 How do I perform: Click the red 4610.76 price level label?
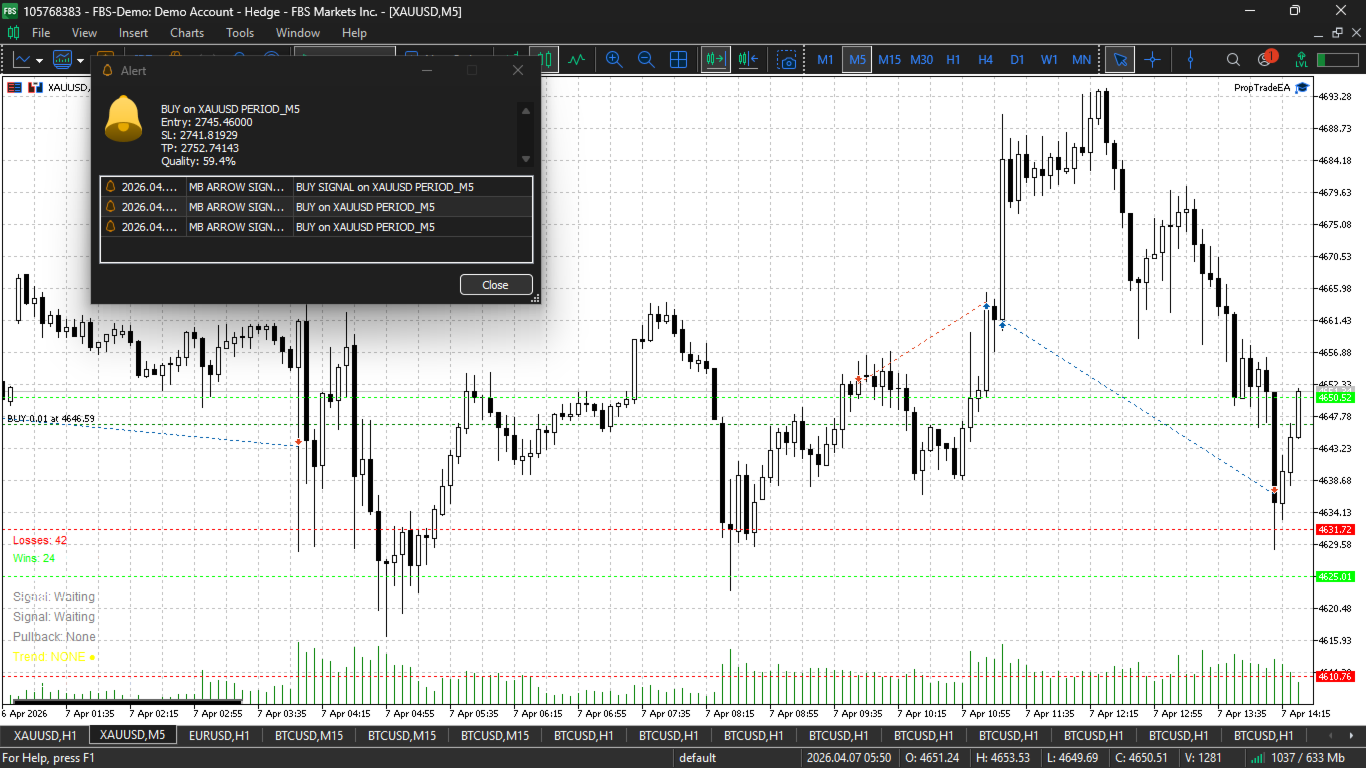coord(1335,677)
